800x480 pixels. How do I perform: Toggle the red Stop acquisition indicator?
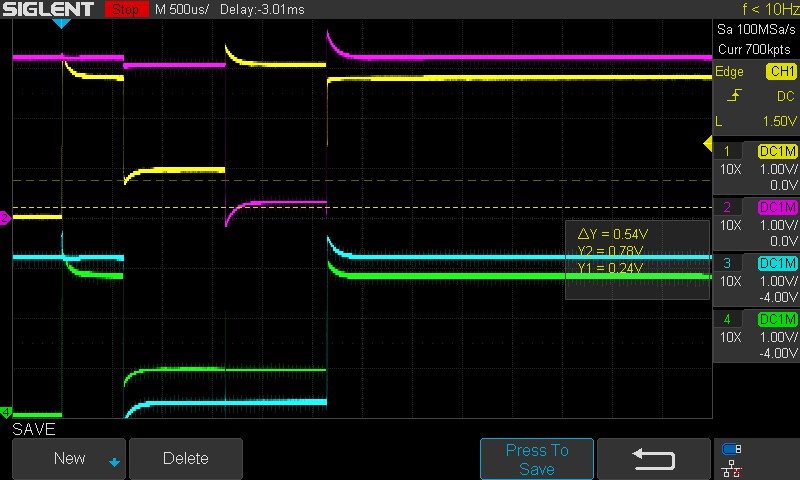pyautogui.click(x=123, y=10)
